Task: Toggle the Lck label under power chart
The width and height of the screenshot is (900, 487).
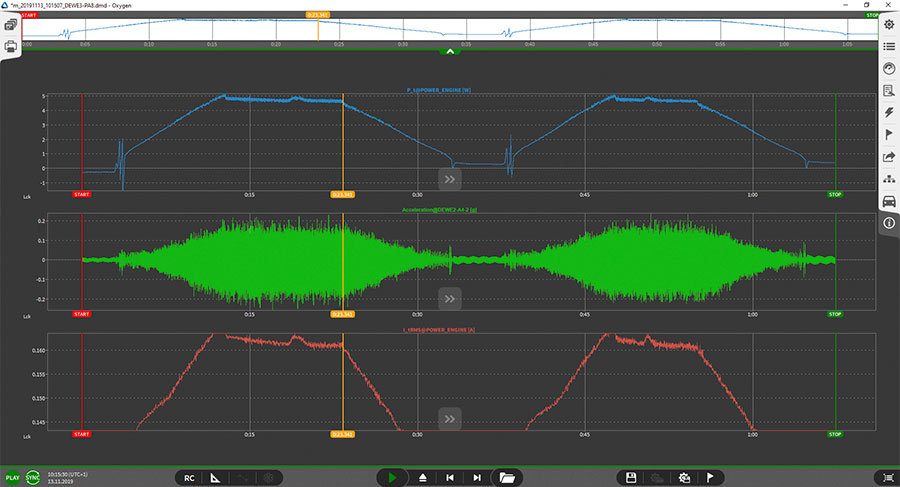Action: 26,197
